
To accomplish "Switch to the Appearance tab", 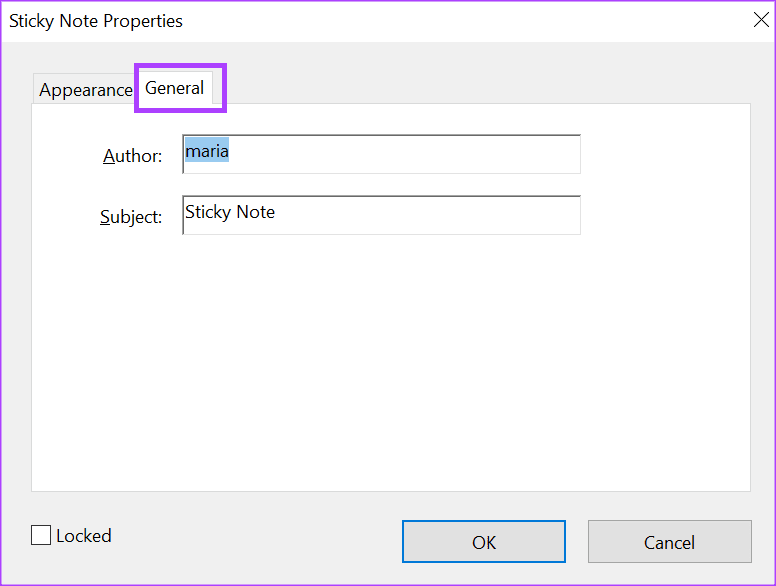I will coord(85,90).
